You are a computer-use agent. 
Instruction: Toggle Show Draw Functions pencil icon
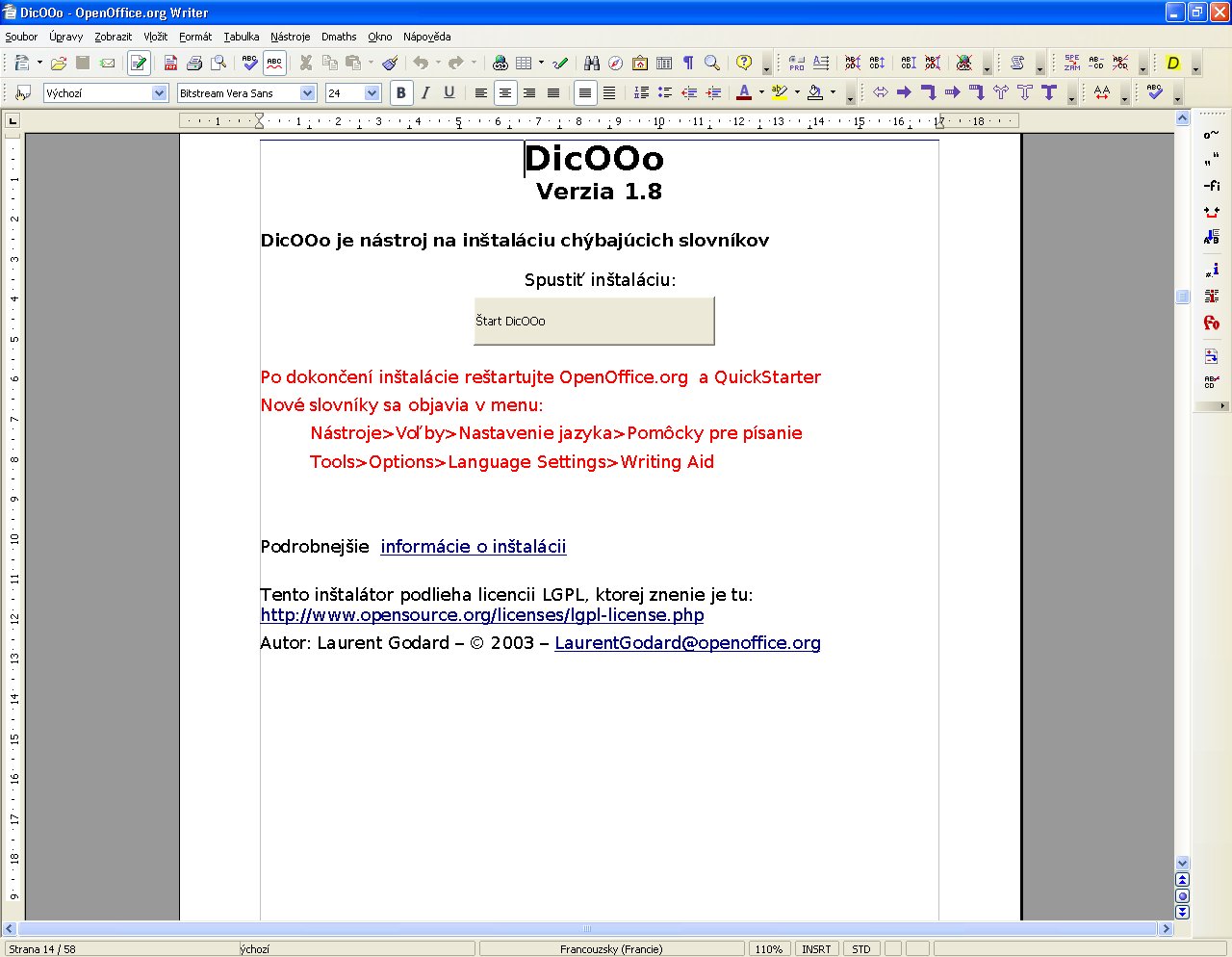coord(560,63)
